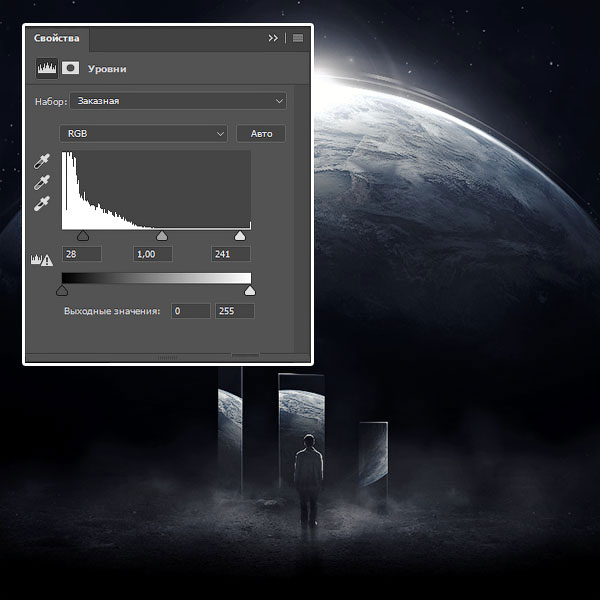This screenshot has width=600, height=600.
Task: Click the output gradient bar
Action: (x=157, y=278)
